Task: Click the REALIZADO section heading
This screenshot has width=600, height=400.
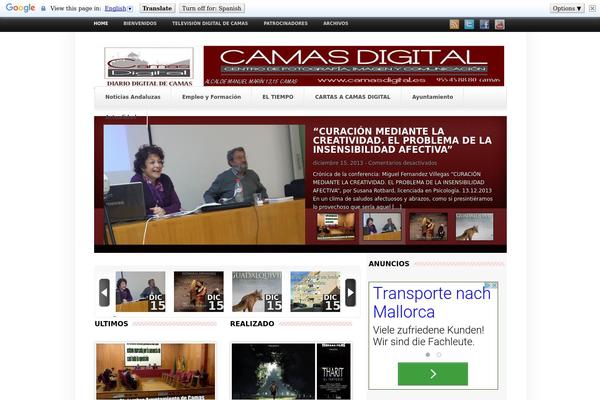Action: [252, 324]
